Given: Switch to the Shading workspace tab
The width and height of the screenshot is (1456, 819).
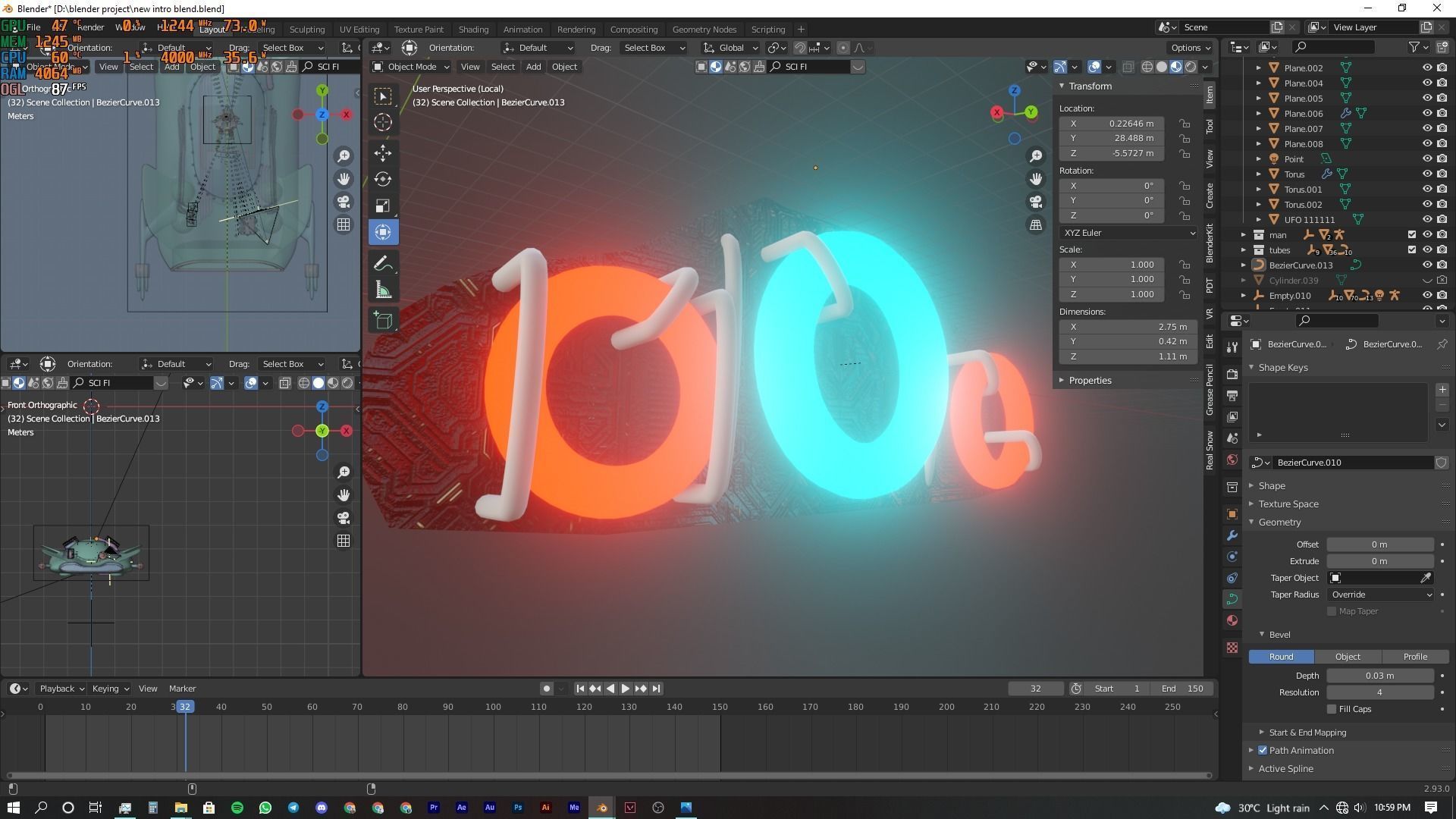Looking at the screenshot, I should [x=473, y=29].
